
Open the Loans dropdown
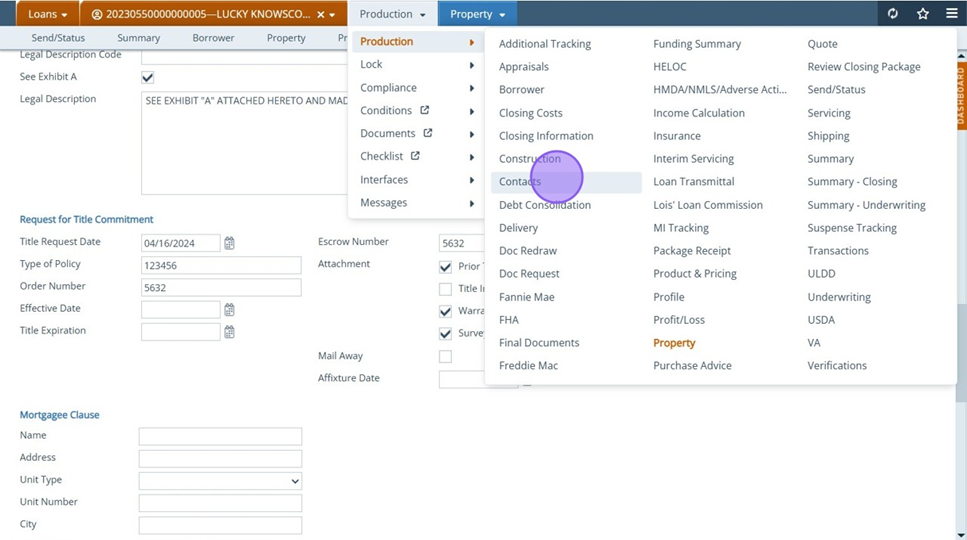(x=47, y=14)
